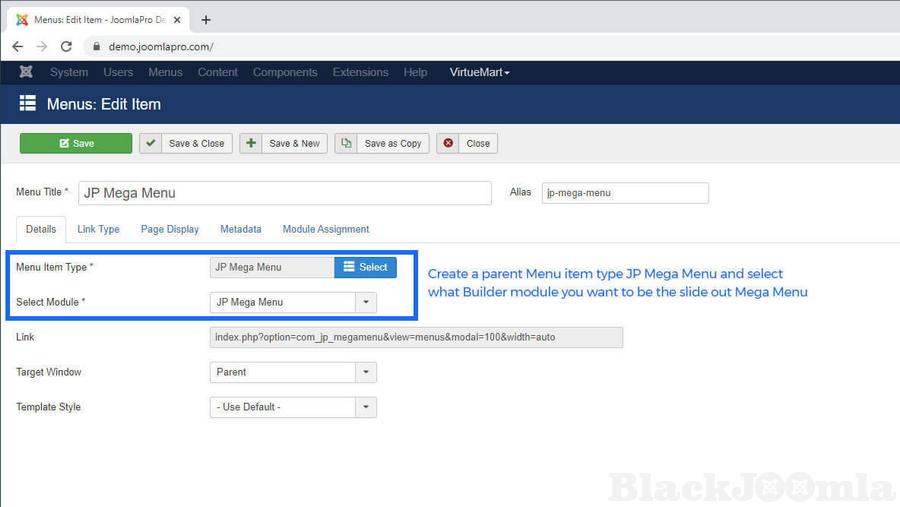
Task: Open the Extensions menu
Action: tap(360, 72)
